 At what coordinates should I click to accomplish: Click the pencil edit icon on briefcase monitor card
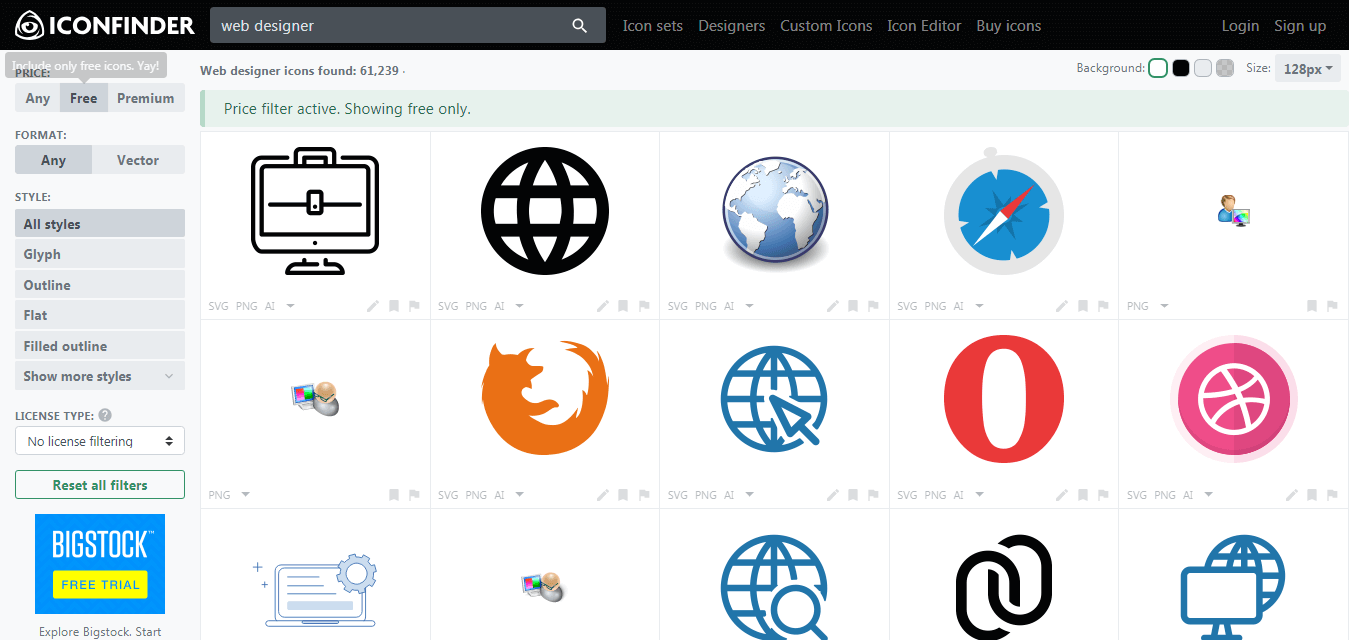373,306
